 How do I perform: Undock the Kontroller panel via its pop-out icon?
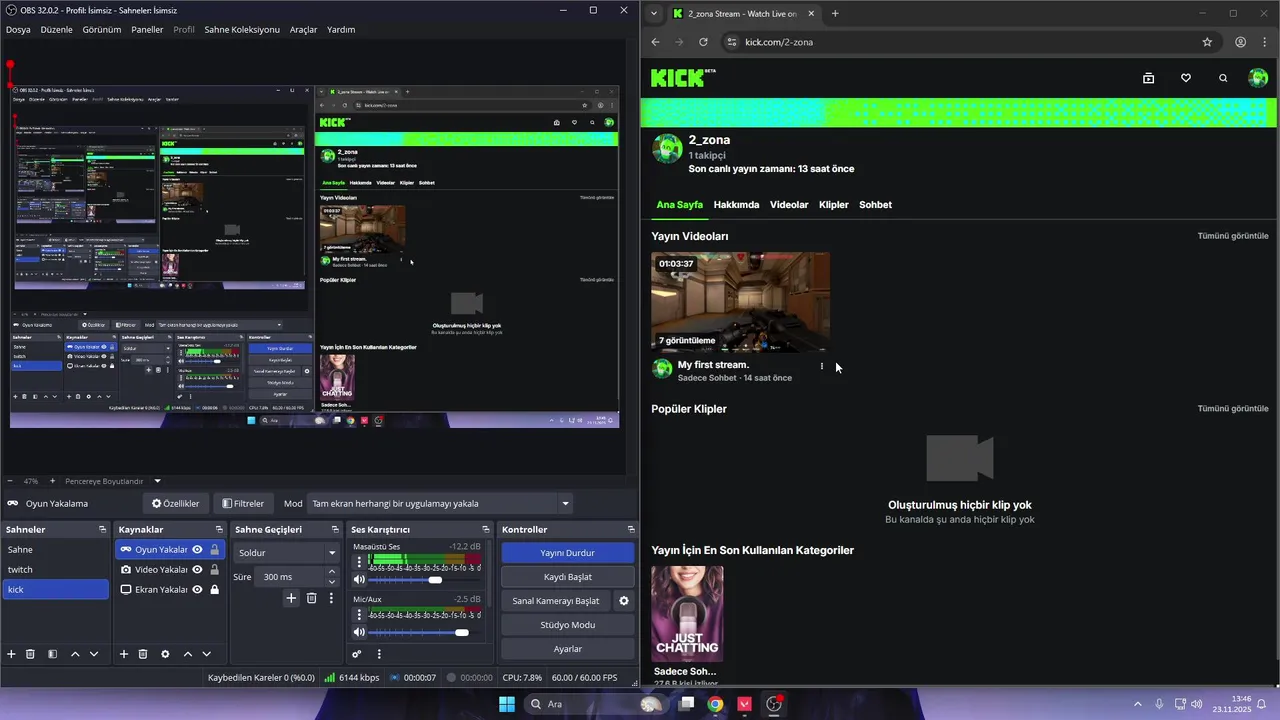click(x=631, y=529)
